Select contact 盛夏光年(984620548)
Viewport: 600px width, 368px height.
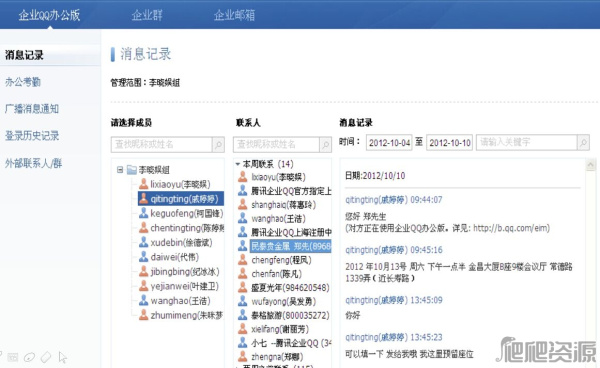click(290, 287)
